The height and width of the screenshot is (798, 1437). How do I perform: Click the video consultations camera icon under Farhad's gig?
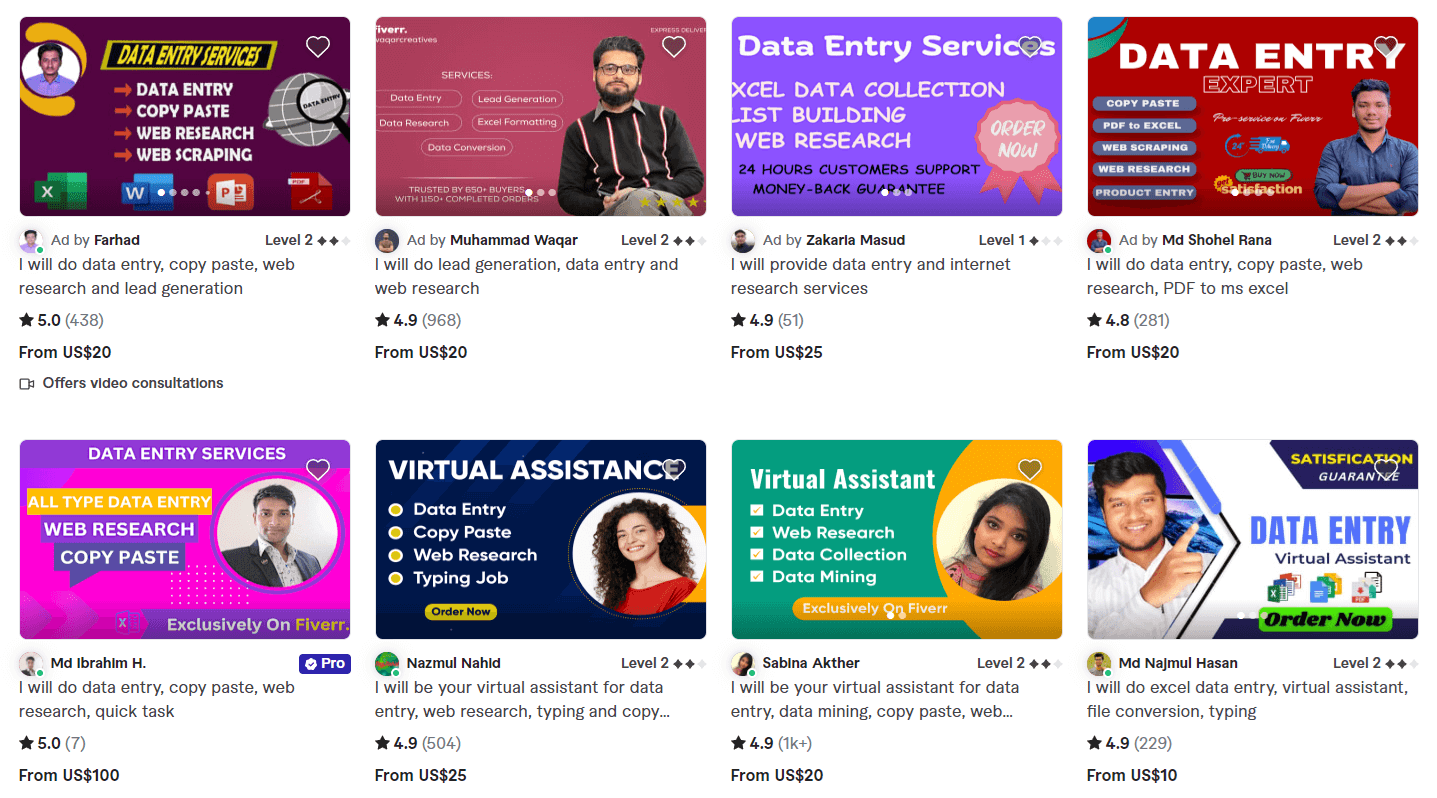pos(26,383)
